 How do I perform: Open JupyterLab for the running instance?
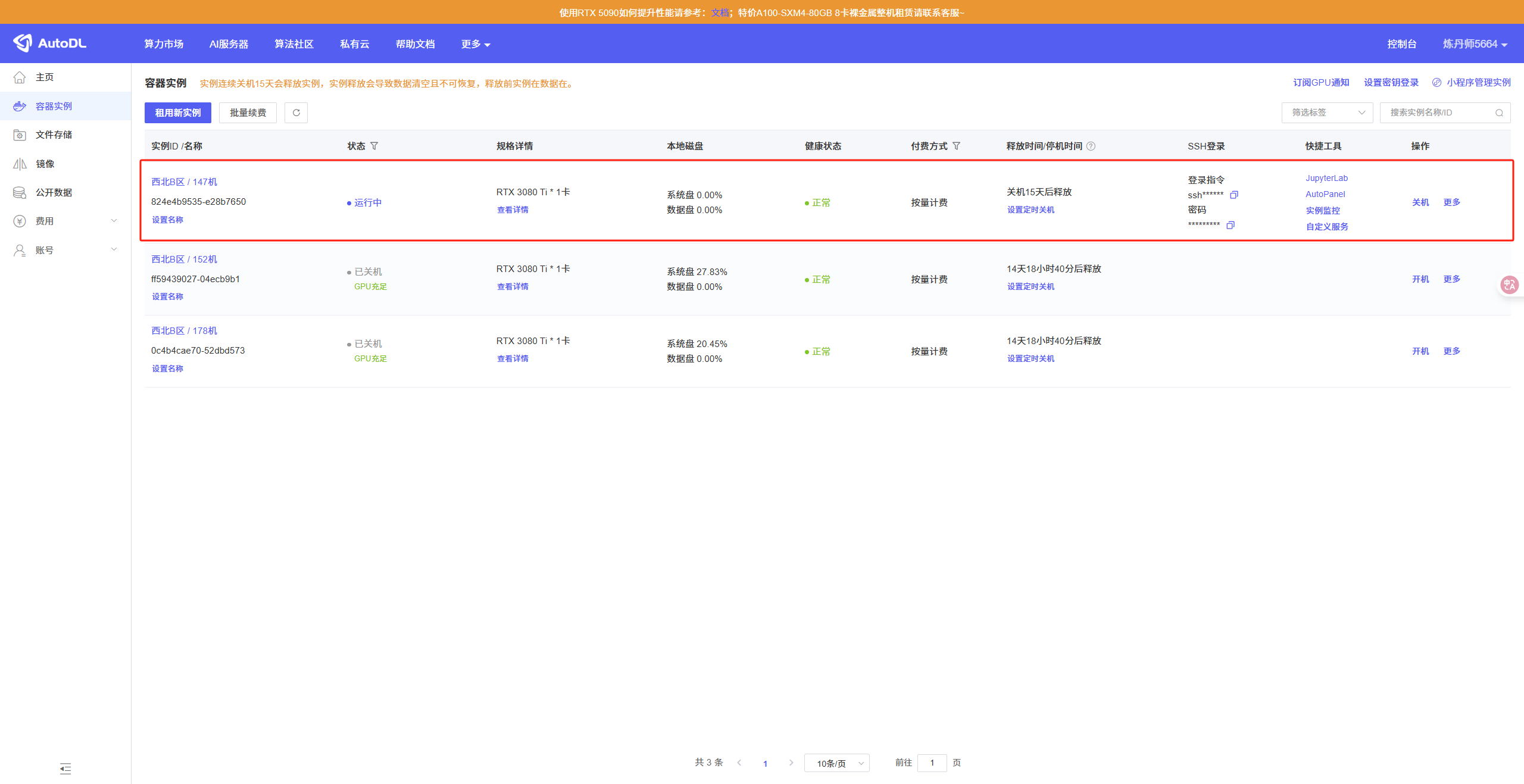[1326, 178]
